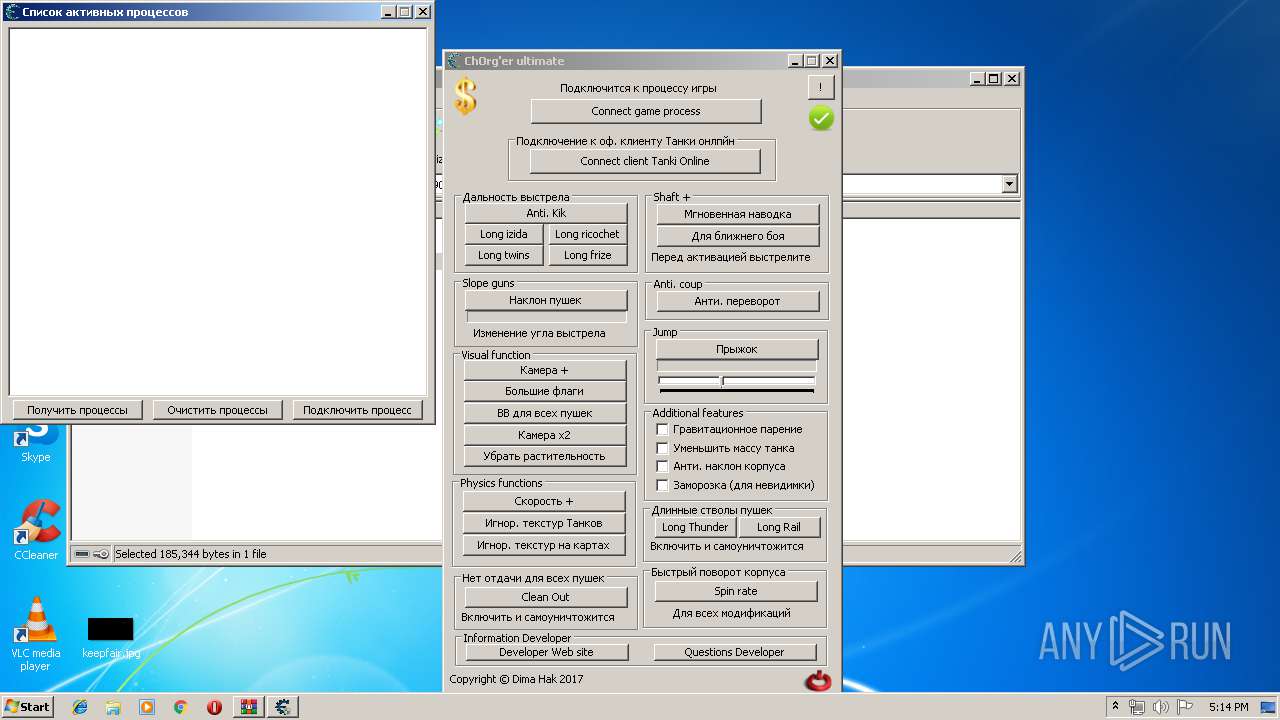Image resolution: width=1280 pixels, height=720 pixels.
Task: Open CCleaner desktop shortcut
Action: pos(36,530)
